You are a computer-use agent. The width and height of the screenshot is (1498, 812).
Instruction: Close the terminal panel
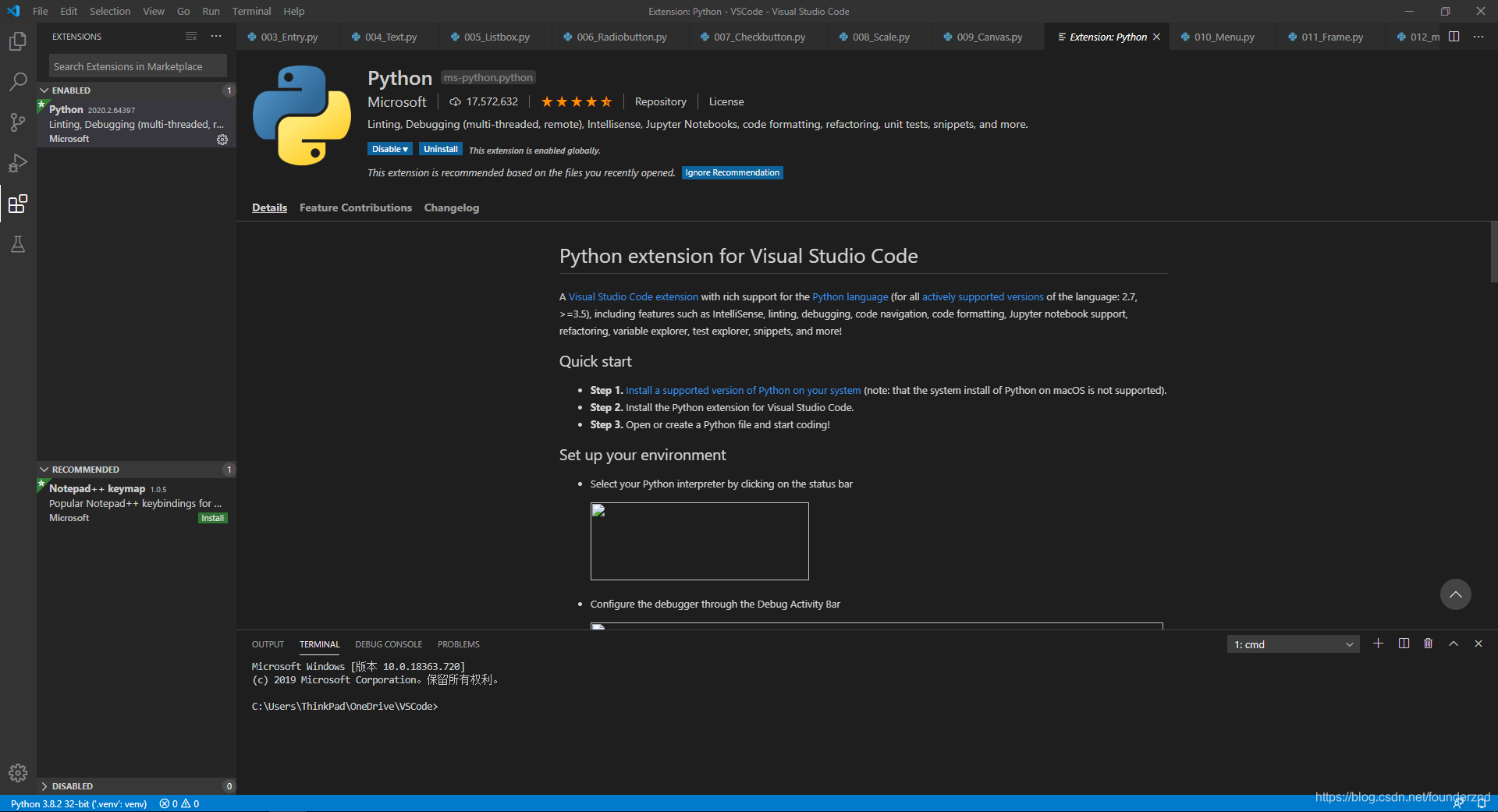pyautogui.click(x=1478, y=644)
